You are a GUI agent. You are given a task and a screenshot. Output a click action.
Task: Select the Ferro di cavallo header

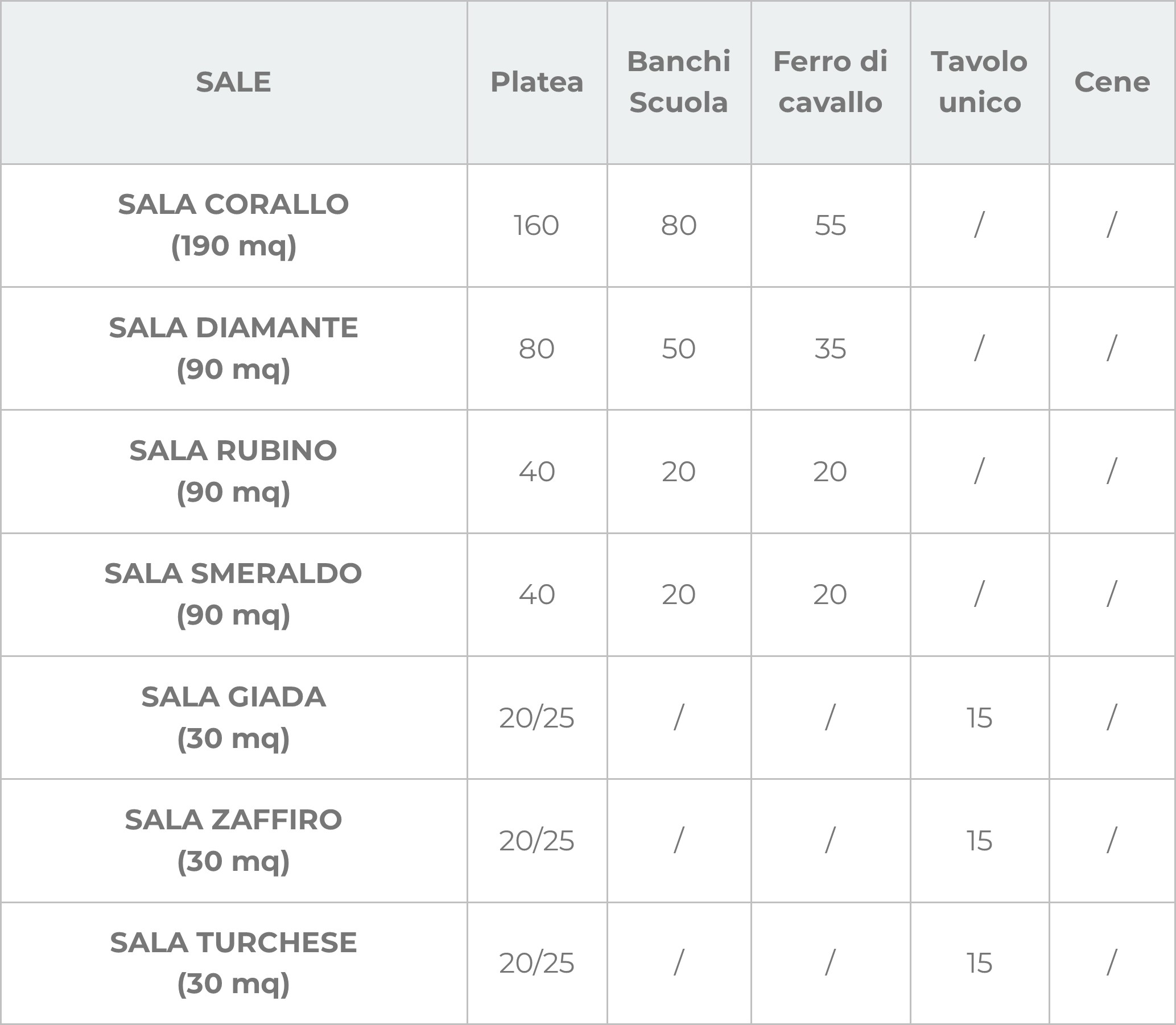(x=830, y=82)
